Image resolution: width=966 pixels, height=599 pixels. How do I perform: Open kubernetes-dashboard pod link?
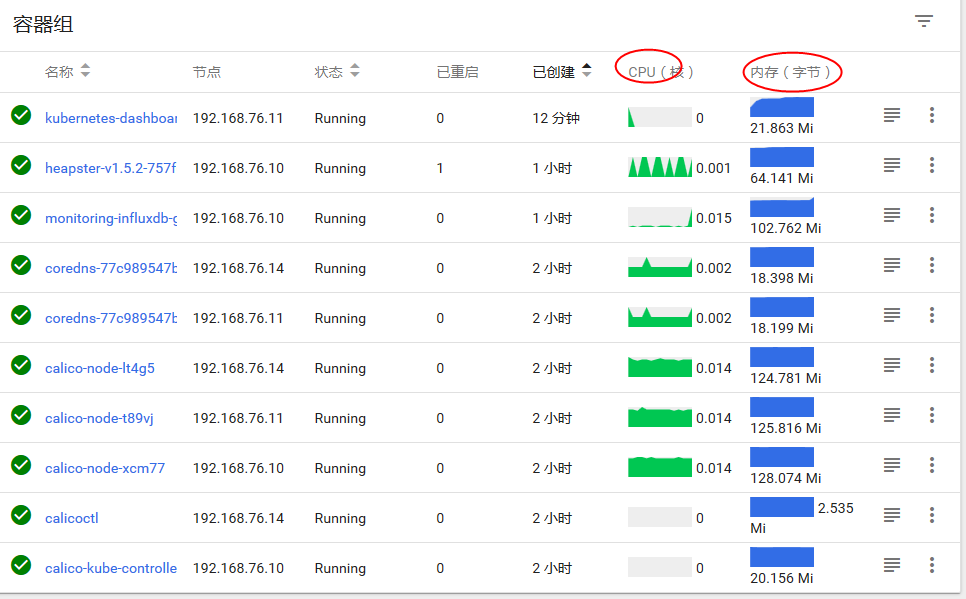(x=110, y=118)
